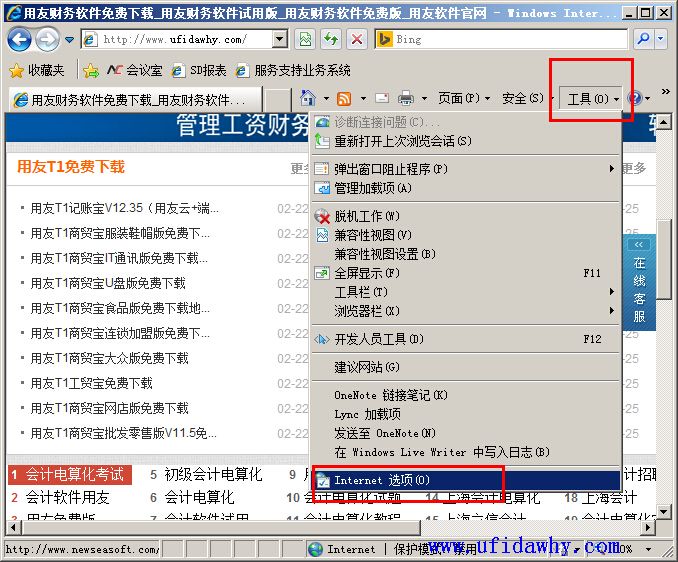Select 重新打开上次浏览会话(S) menu item

pyautogui.click(x=465, y=141)
